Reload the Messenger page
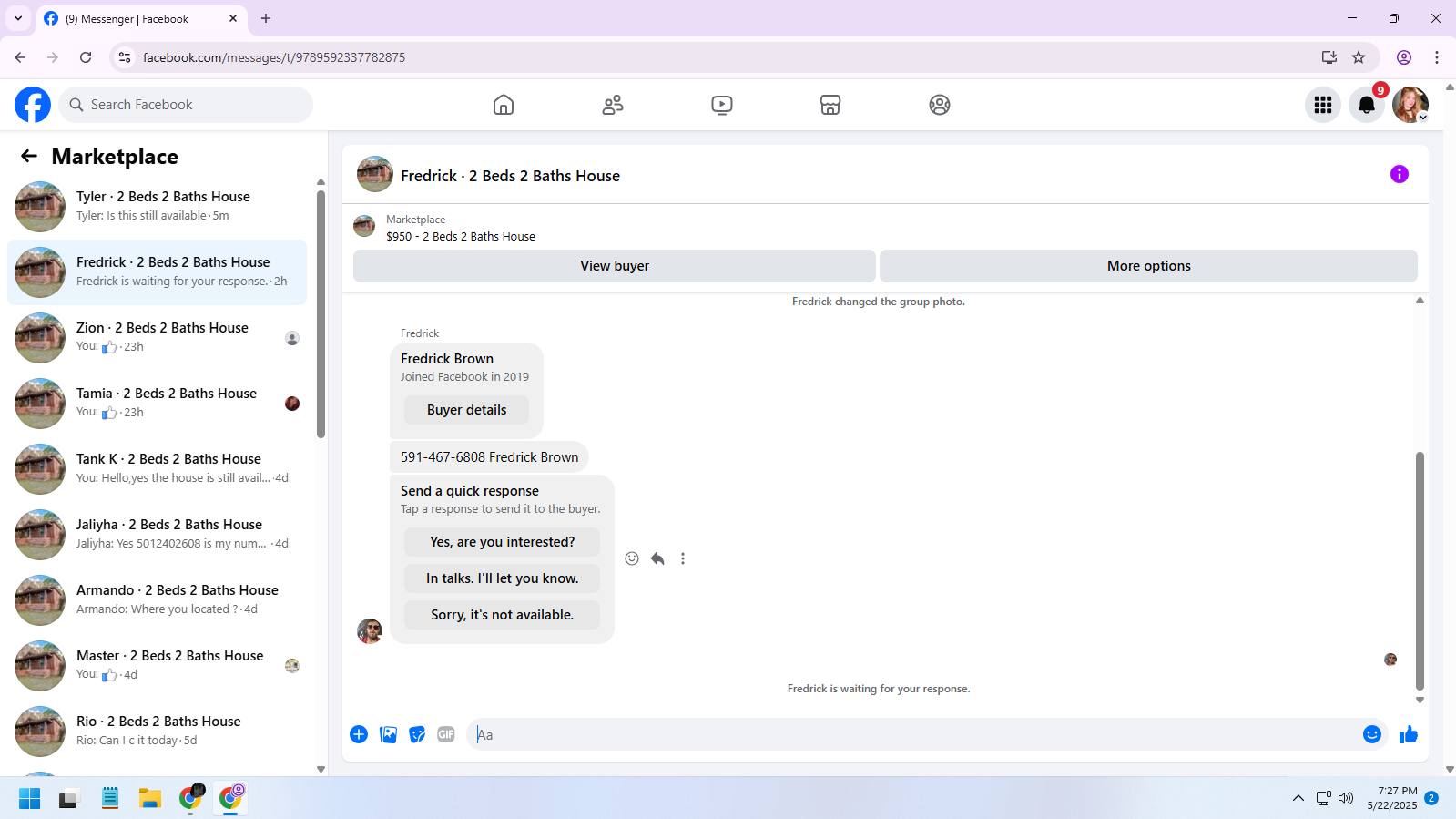This screenshot has width=1456, height=819. pos(86,57)
